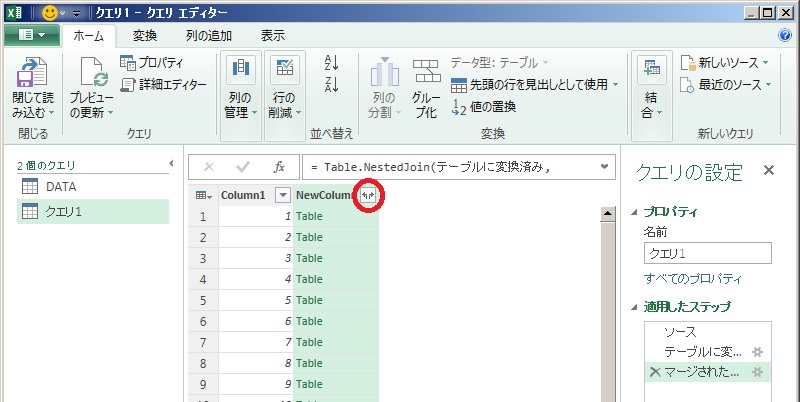
Task: Click 列の管理 (Manage Columns) icon
Action: tap(240, 70)
